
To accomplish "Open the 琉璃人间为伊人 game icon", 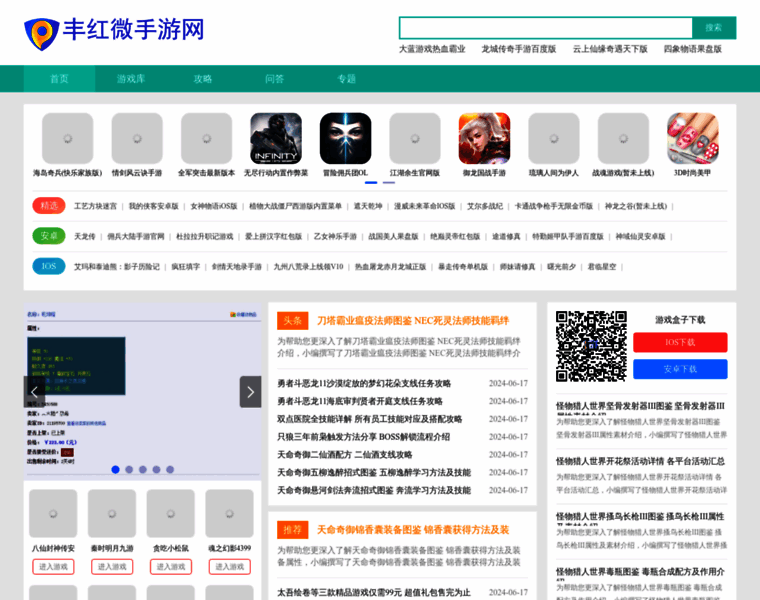I will click(554, 139).
